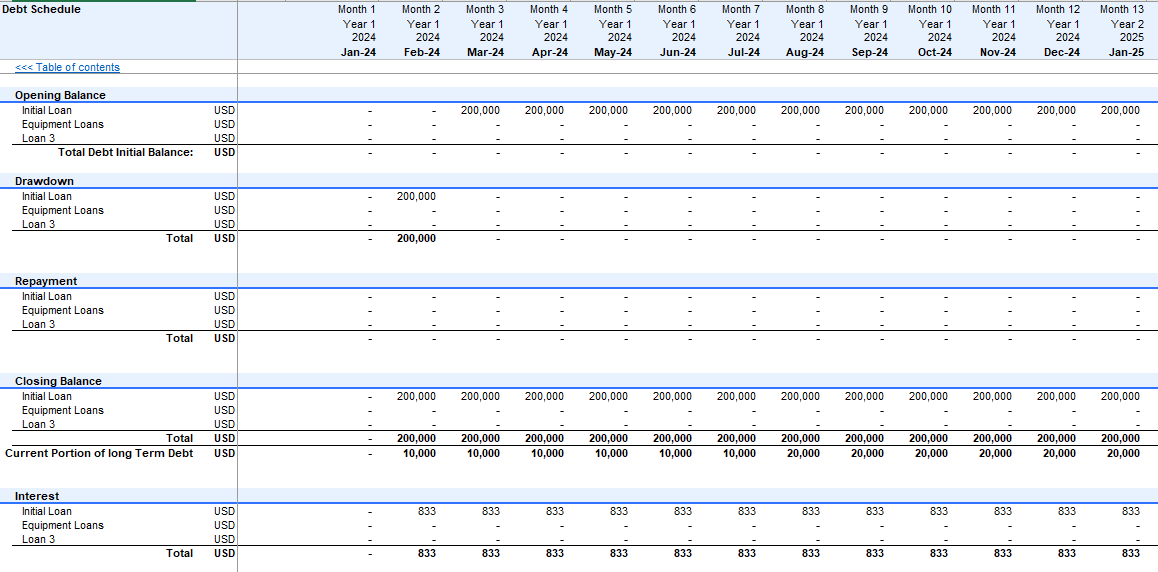Click Equipment Loans label under Repayment
This screenshot has width=1158, height=572.
pos(62,310)
